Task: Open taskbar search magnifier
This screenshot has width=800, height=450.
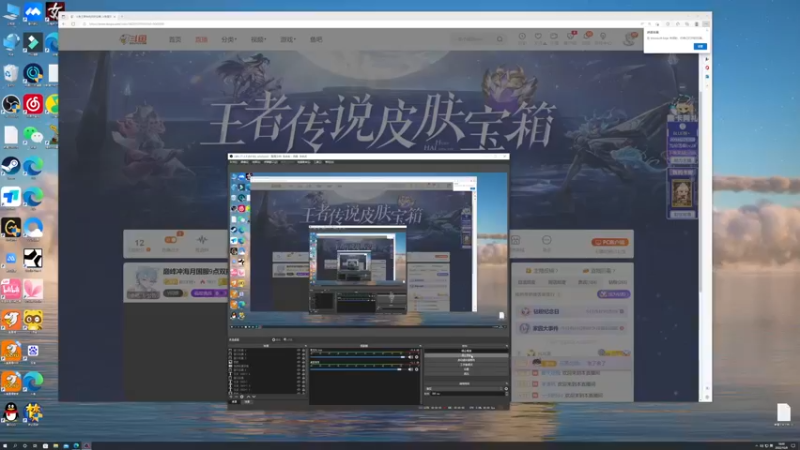Action: 15,445
